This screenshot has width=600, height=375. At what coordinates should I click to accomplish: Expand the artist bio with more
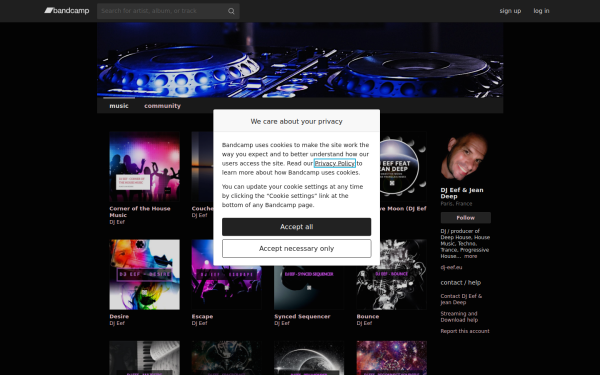point(470,256)
